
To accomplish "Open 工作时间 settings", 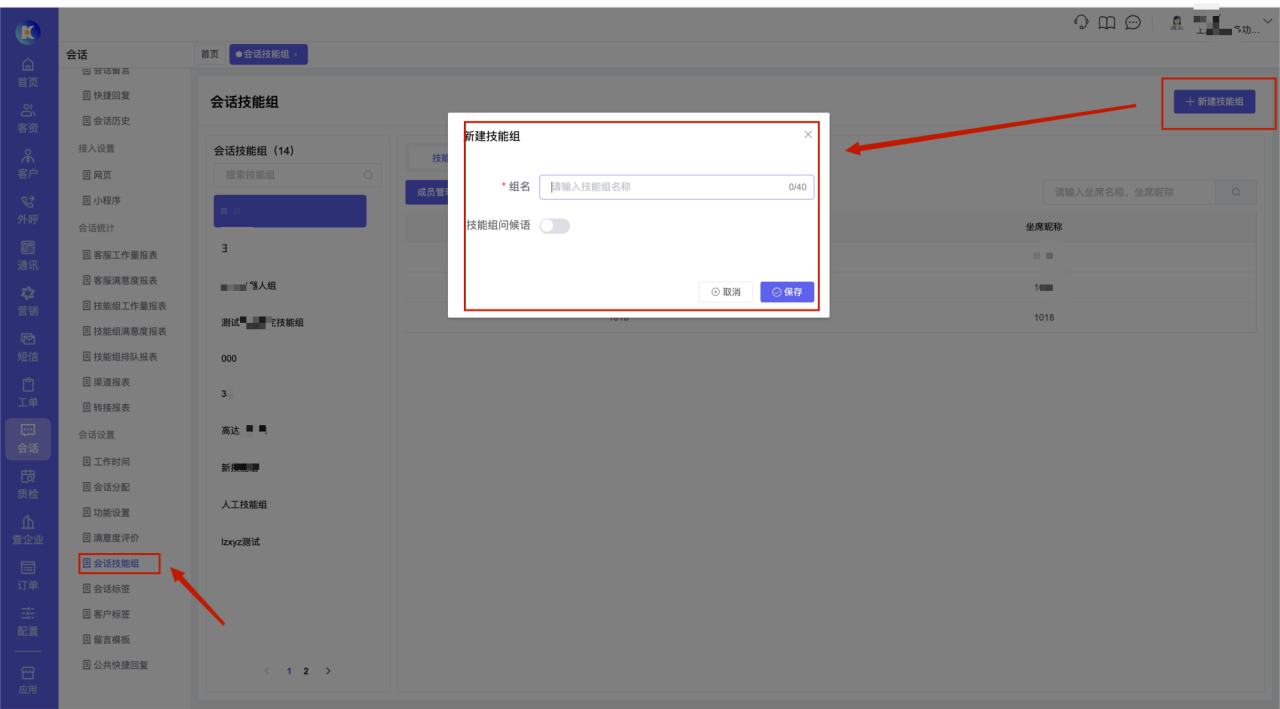I will (x=106, y=462).
